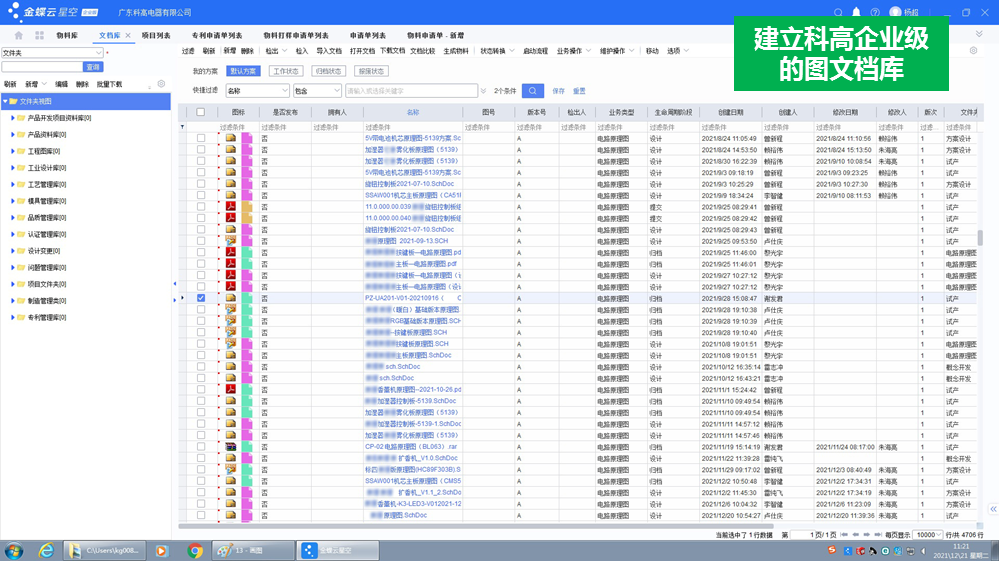Viewport: 999px width, 561px height.
Task: Switch to 物料打样申请单列表 tab
Action: 296,36
